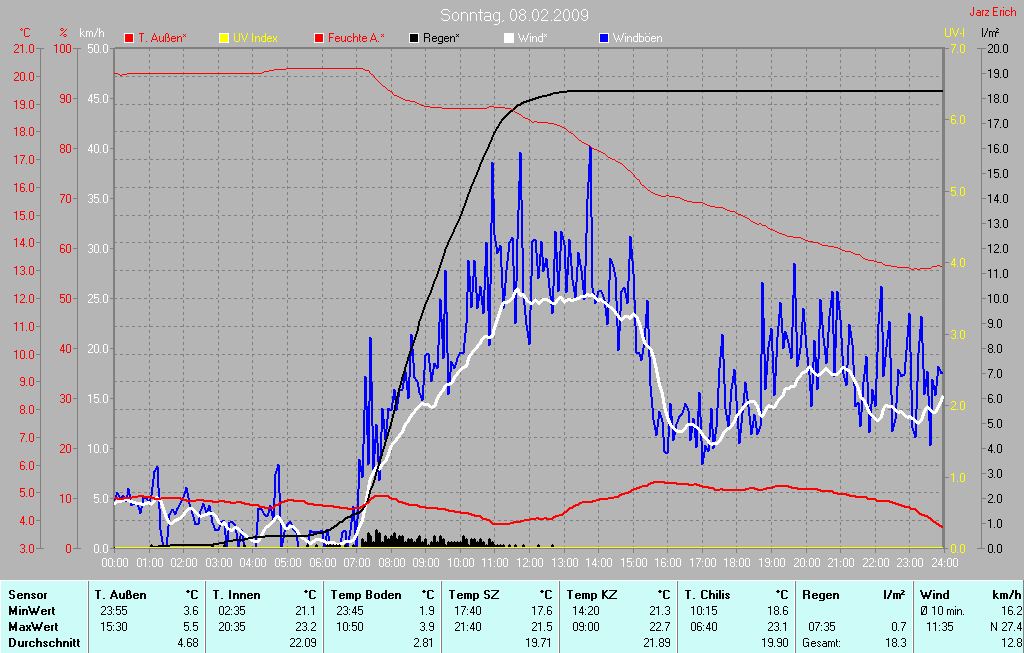Click the blue Windböen legend swatch
The height and width of the screenshot is (653, 1024).
[x=604, y=38]
